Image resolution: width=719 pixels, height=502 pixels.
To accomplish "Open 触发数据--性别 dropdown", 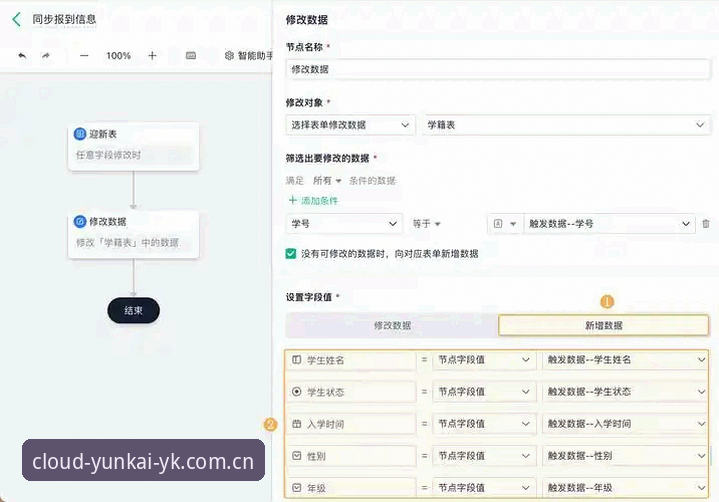I will point(626,456).
